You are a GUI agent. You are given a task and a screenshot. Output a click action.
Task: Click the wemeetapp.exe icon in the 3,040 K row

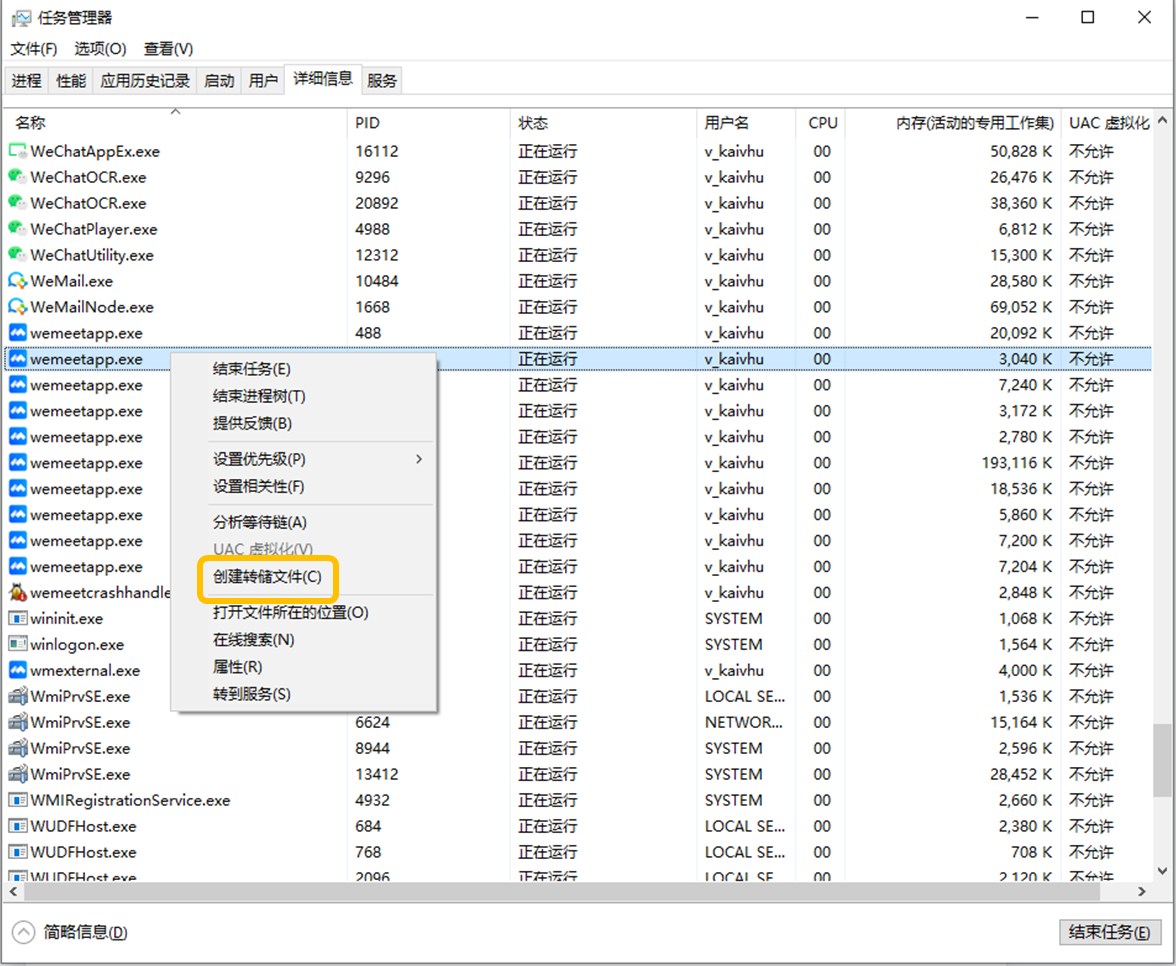(17, 358)
